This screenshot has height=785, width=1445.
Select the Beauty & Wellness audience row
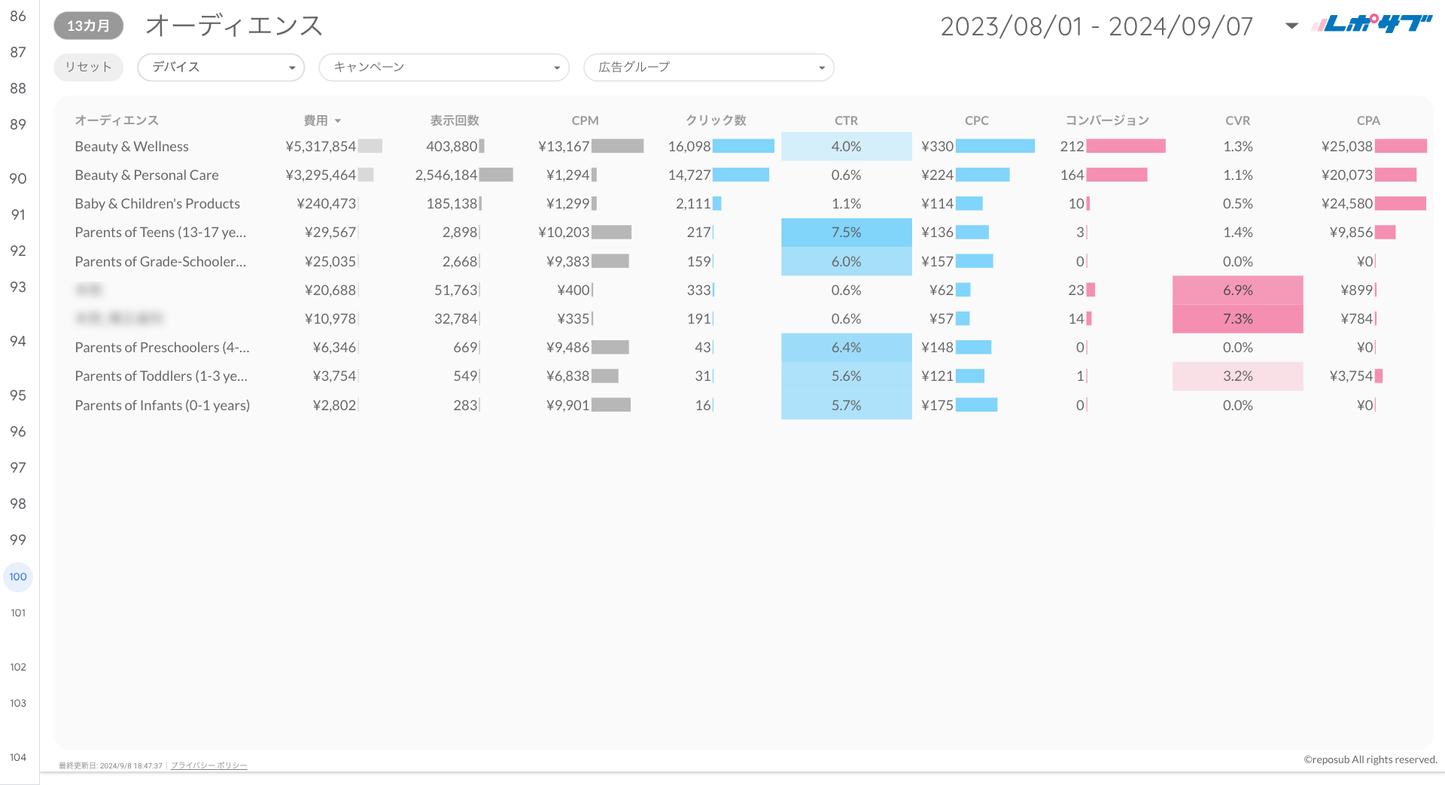[131, 146]
